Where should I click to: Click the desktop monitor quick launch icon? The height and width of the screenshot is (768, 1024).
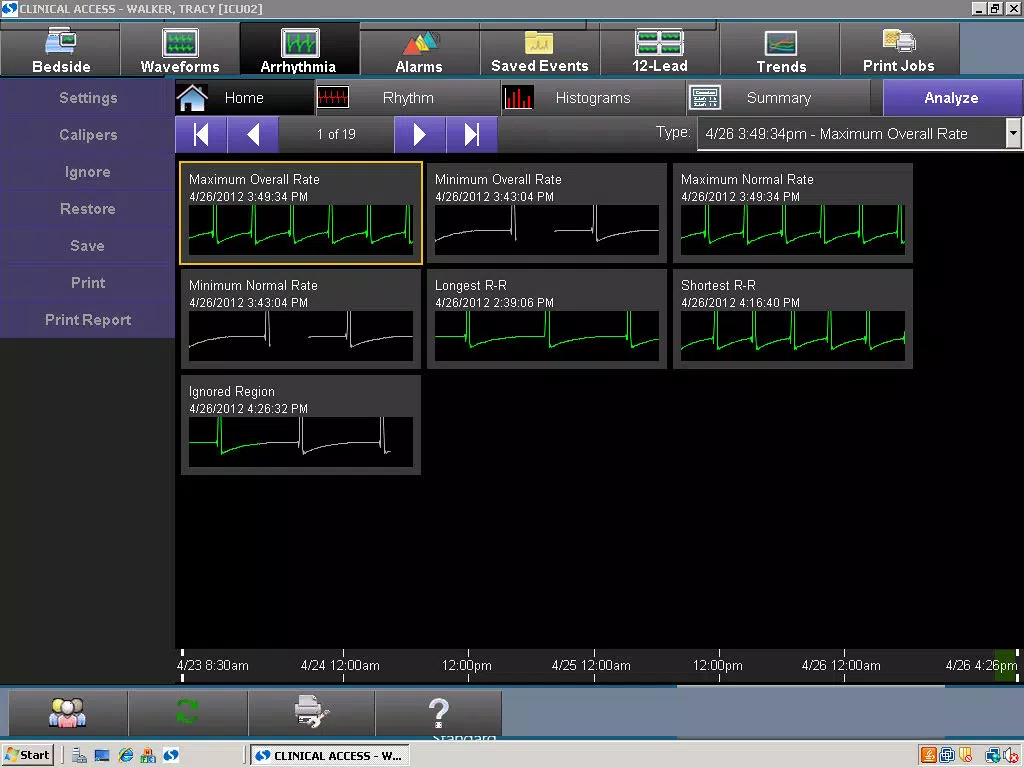click(102, 756)
